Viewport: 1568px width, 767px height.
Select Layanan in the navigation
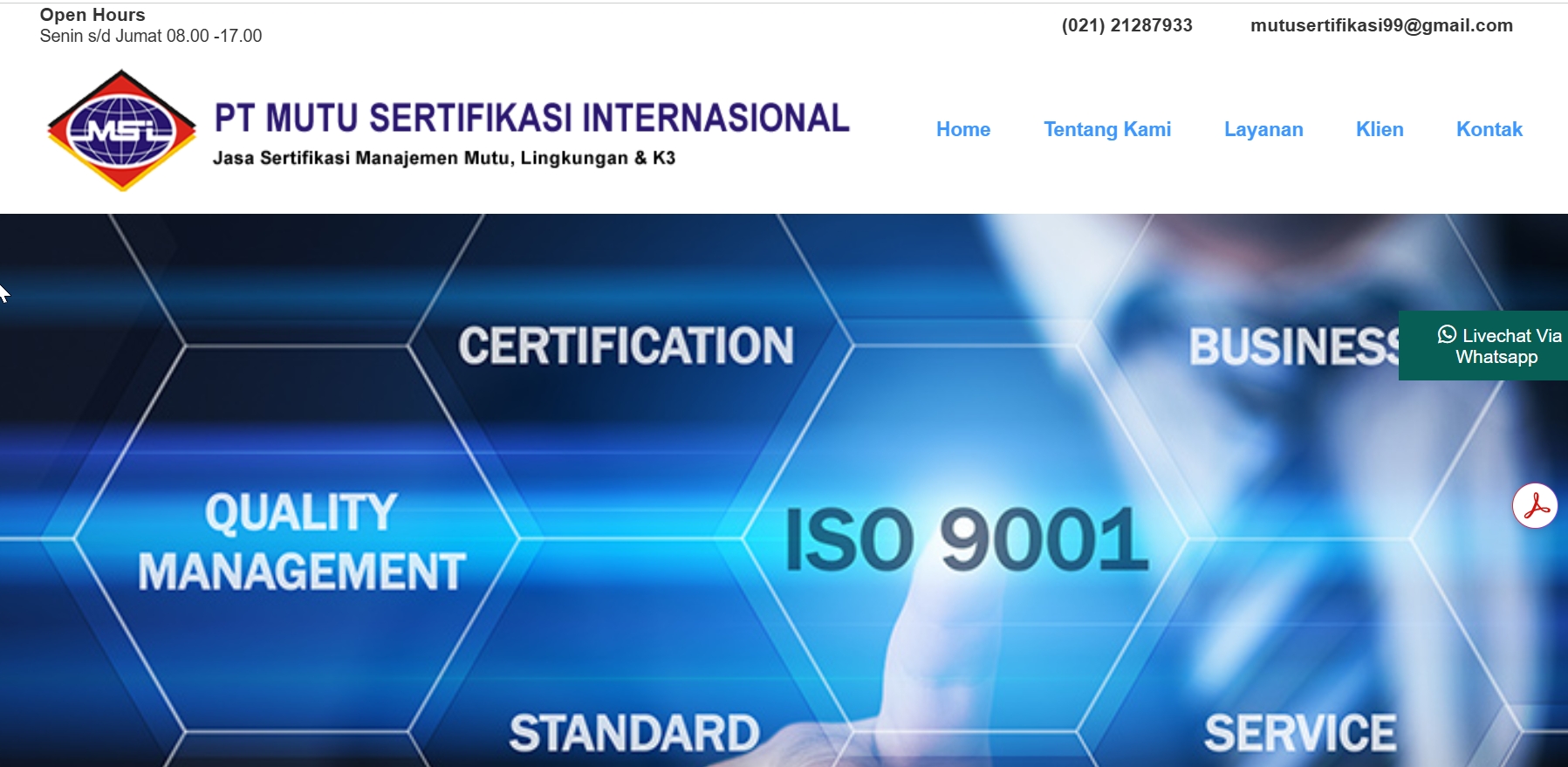[x=1263, y=129]
